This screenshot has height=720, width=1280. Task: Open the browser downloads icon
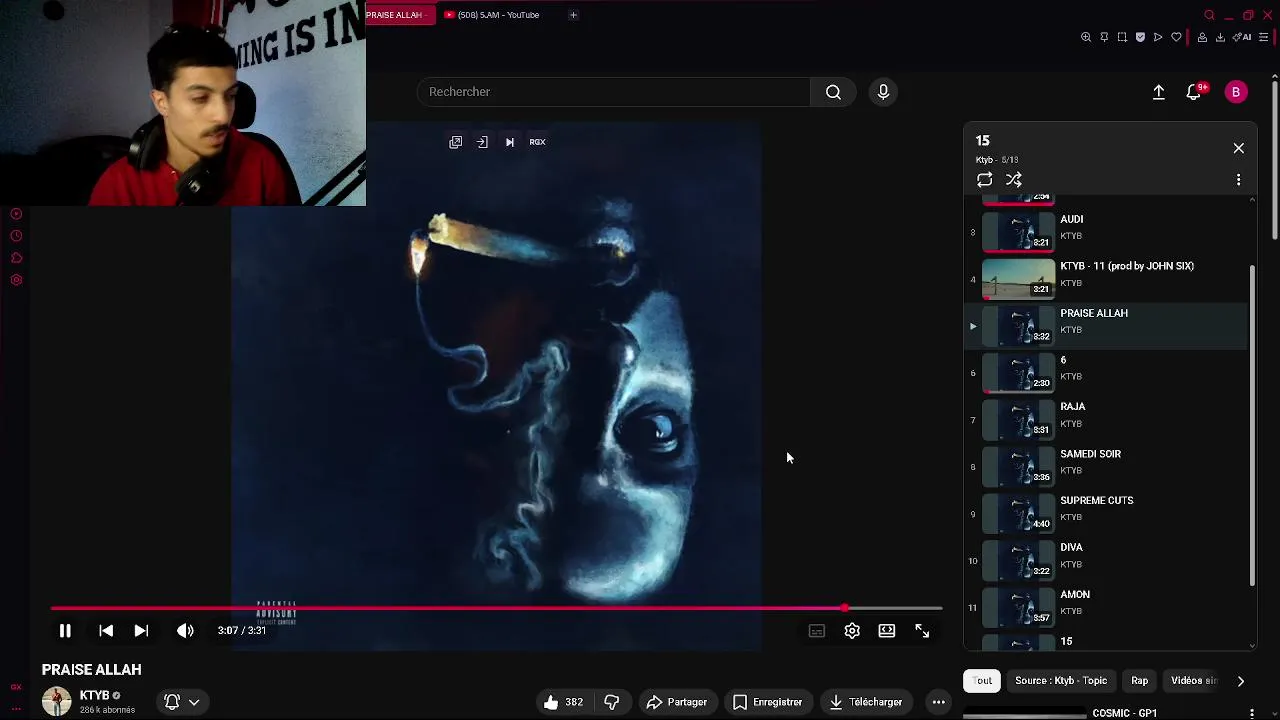[x=1220, y=37]
